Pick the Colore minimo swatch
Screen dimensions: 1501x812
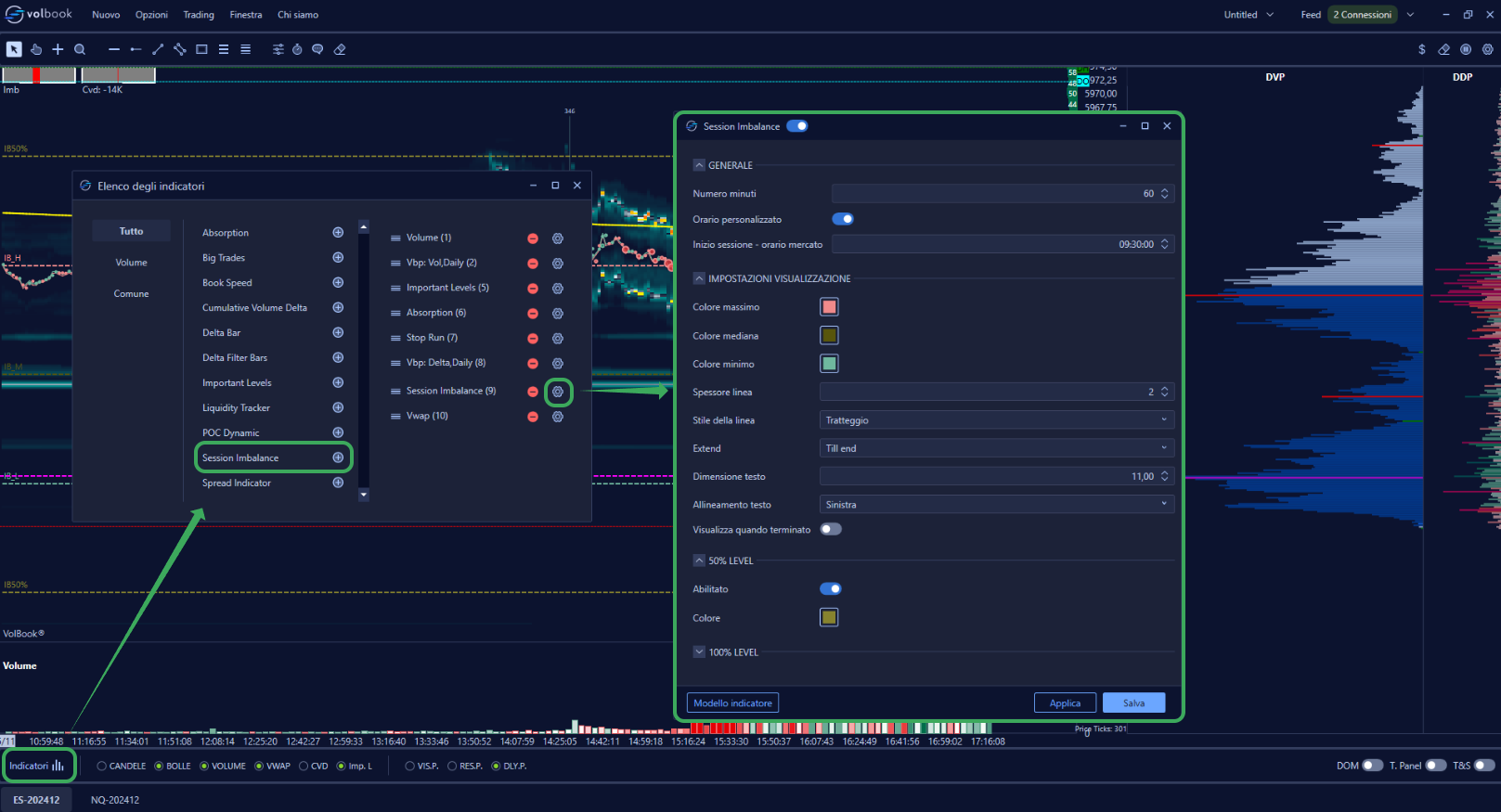pyautogui.click(x=829, y=364)
